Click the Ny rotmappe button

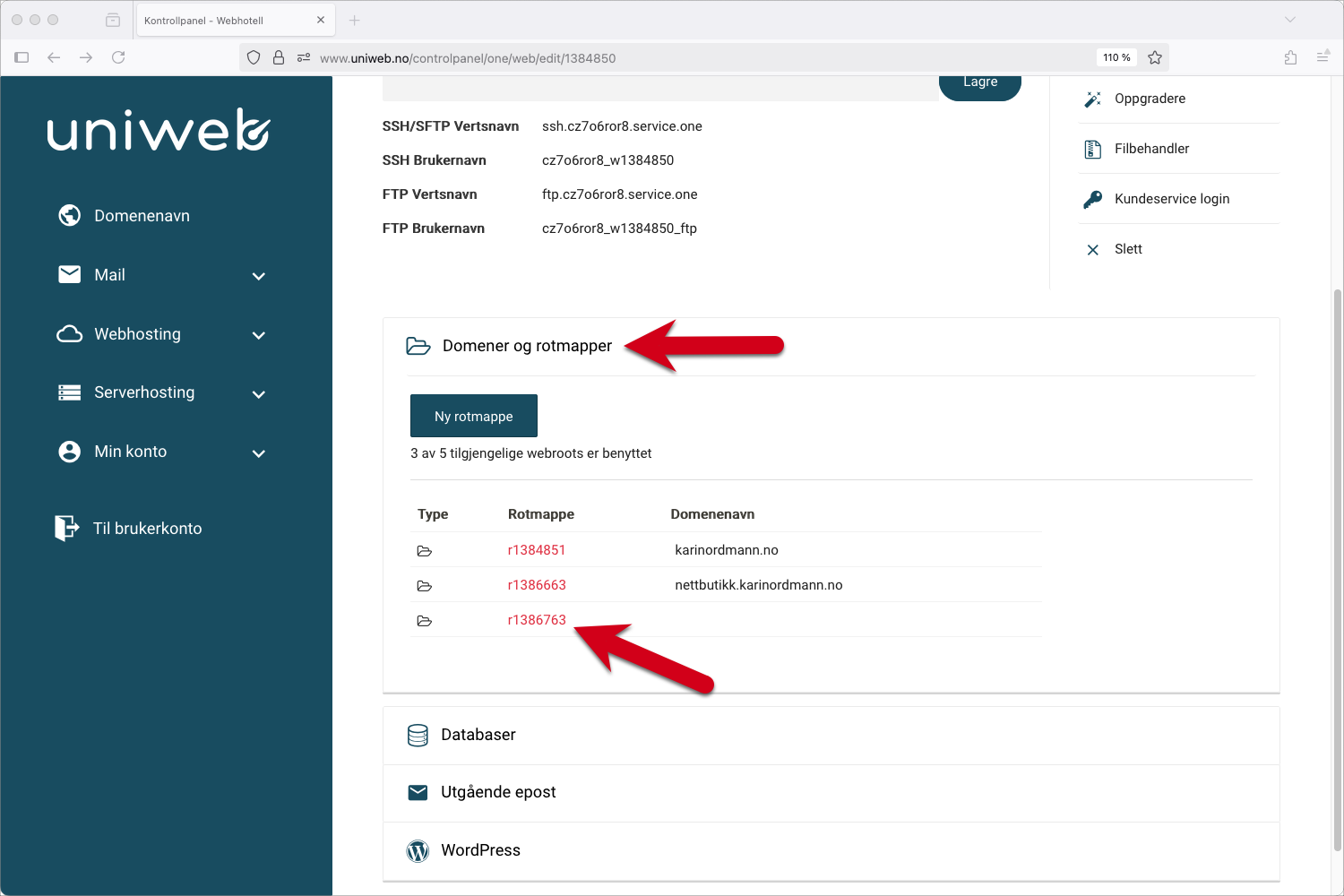(474, 416)
